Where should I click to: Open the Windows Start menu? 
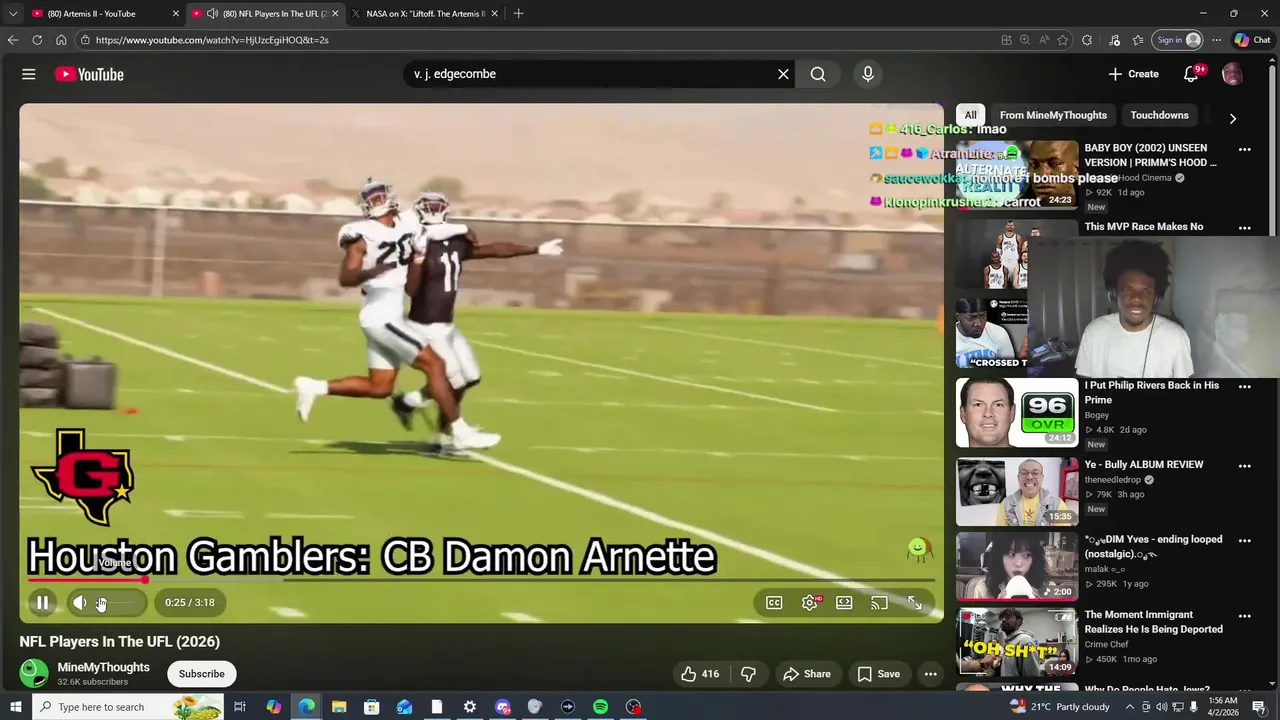point(15,707)
